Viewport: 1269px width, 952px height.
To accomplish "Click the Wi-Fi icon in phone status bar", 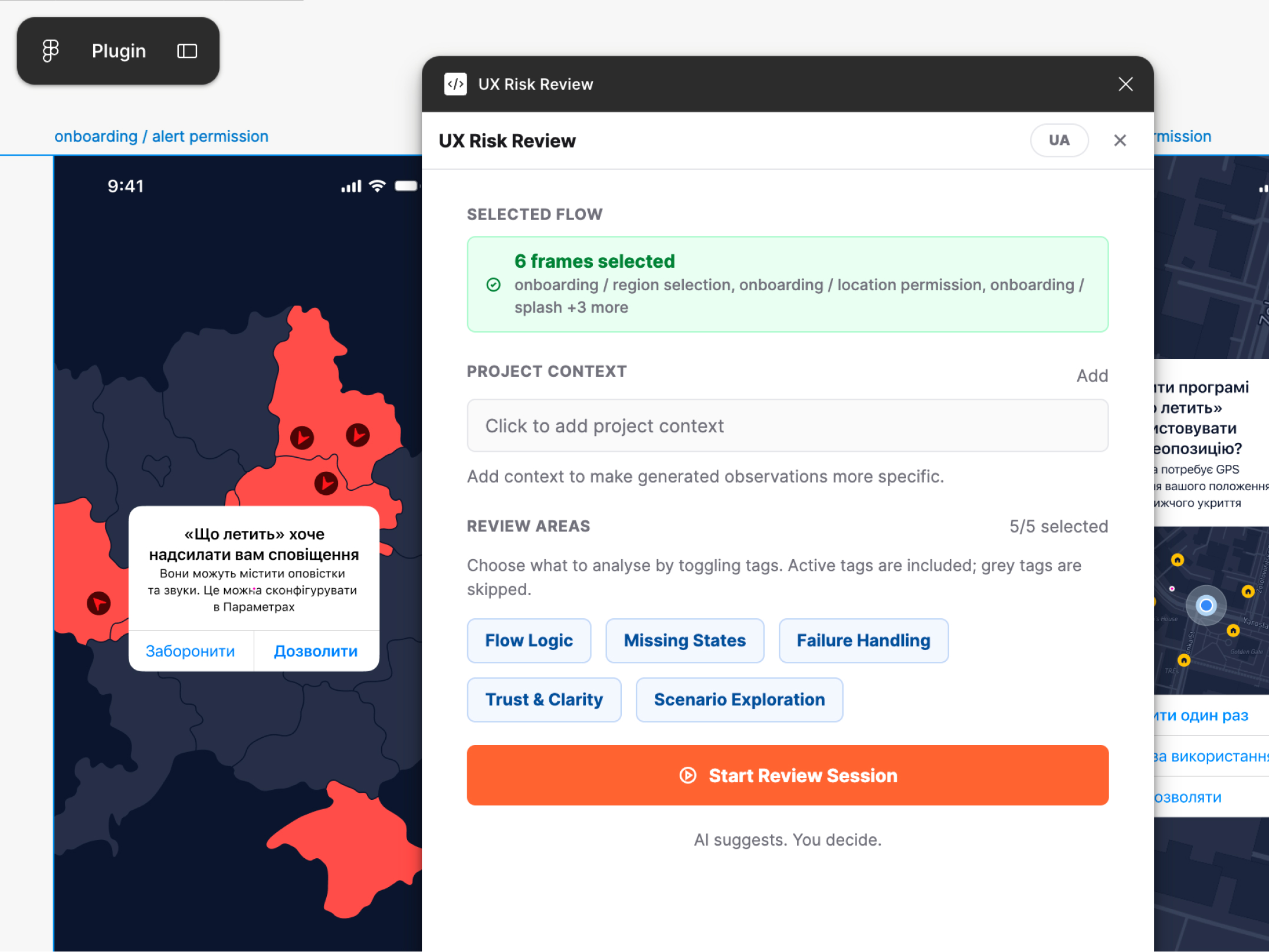I will tap(377, 186).
